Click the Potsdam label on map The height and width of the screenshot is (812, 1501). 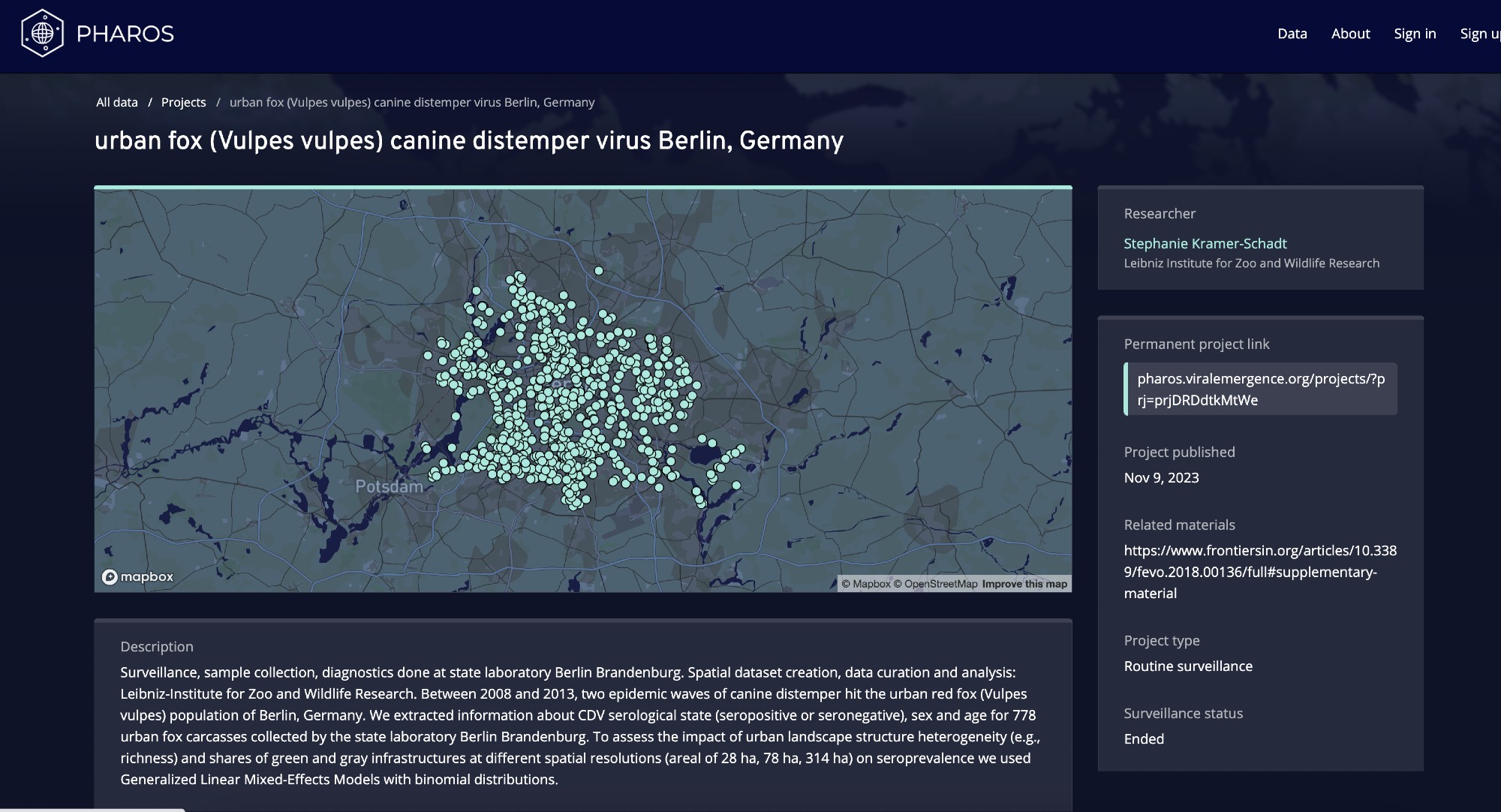[x=389, y=486]
